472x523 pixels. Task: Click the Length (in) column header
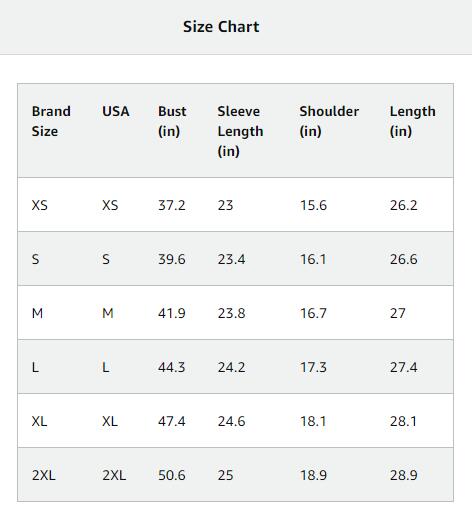click(413, 121)
